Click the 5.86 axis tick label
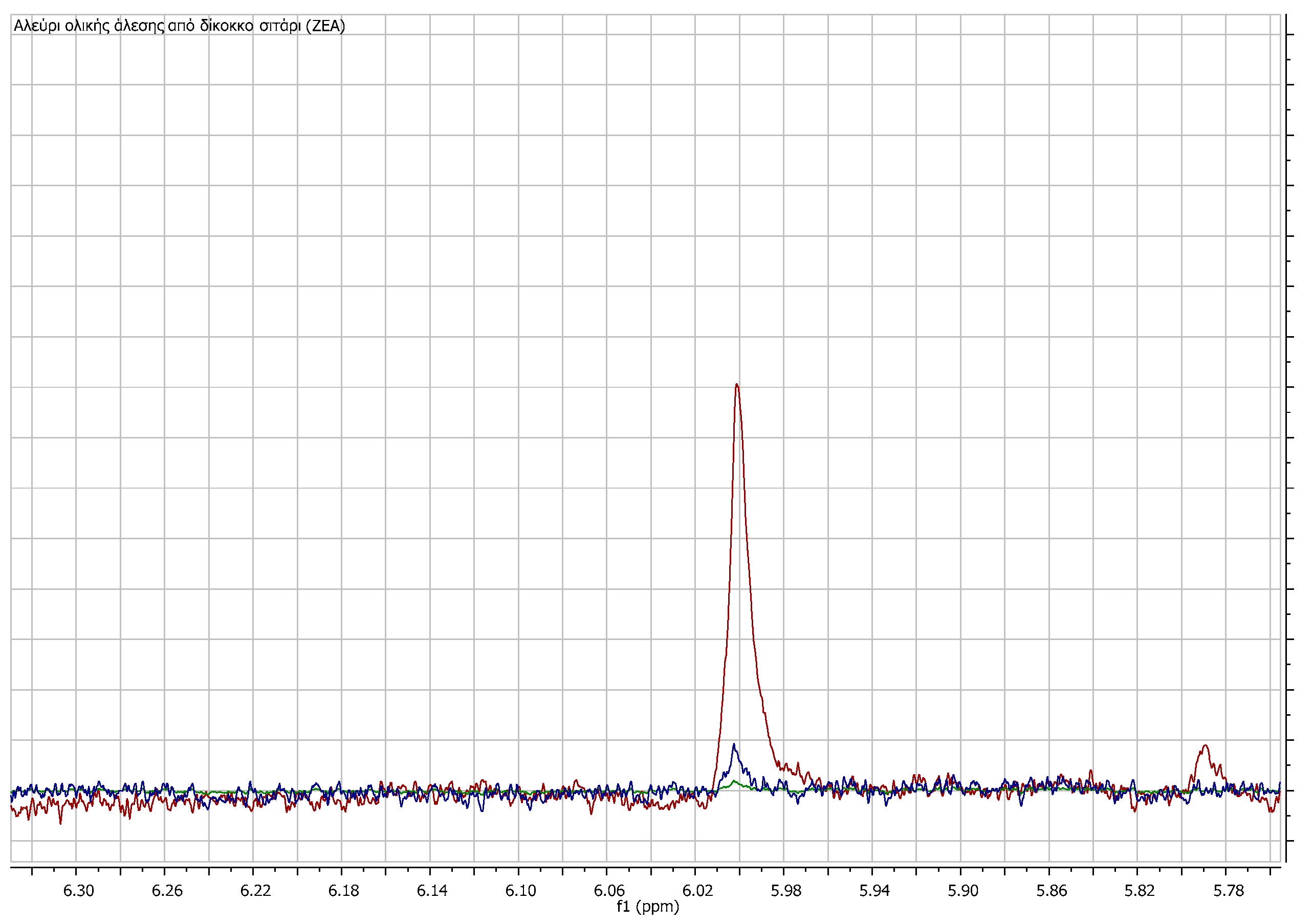Image resolution: width=1313 pixels, height=924 pixels. coord(1052,891)
